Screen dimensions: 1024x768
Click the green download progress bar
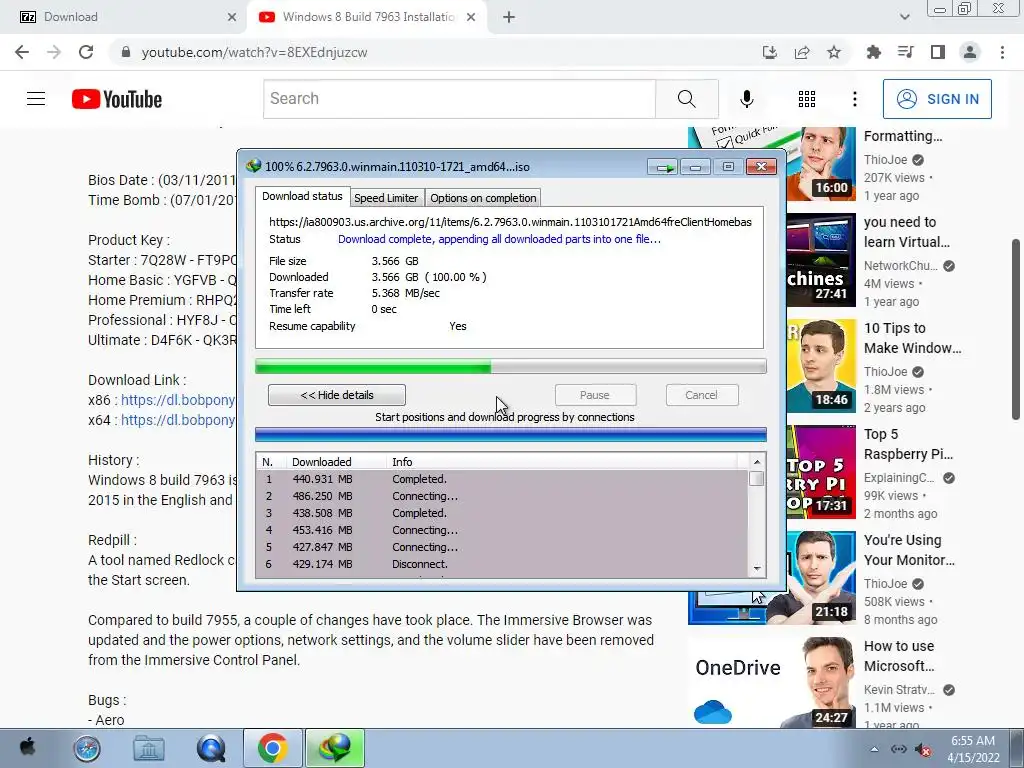point(511,366)
